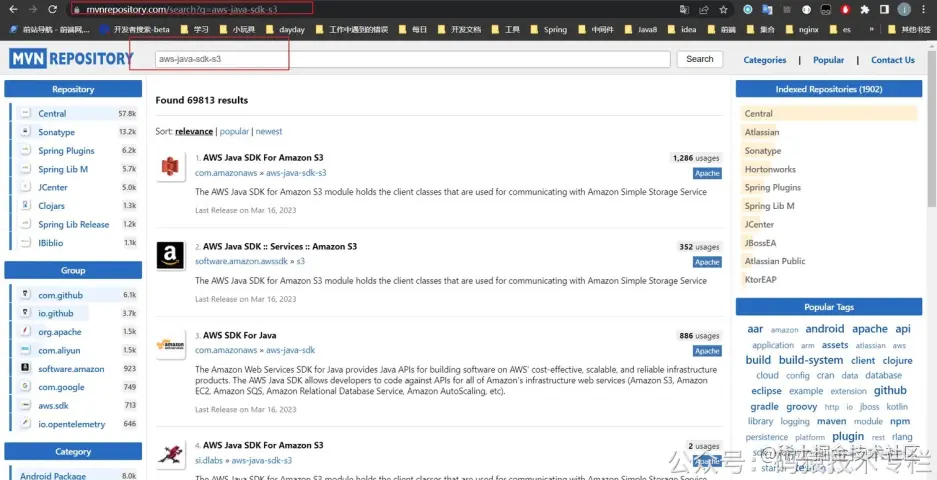Click the Search button

coord(700,59)
